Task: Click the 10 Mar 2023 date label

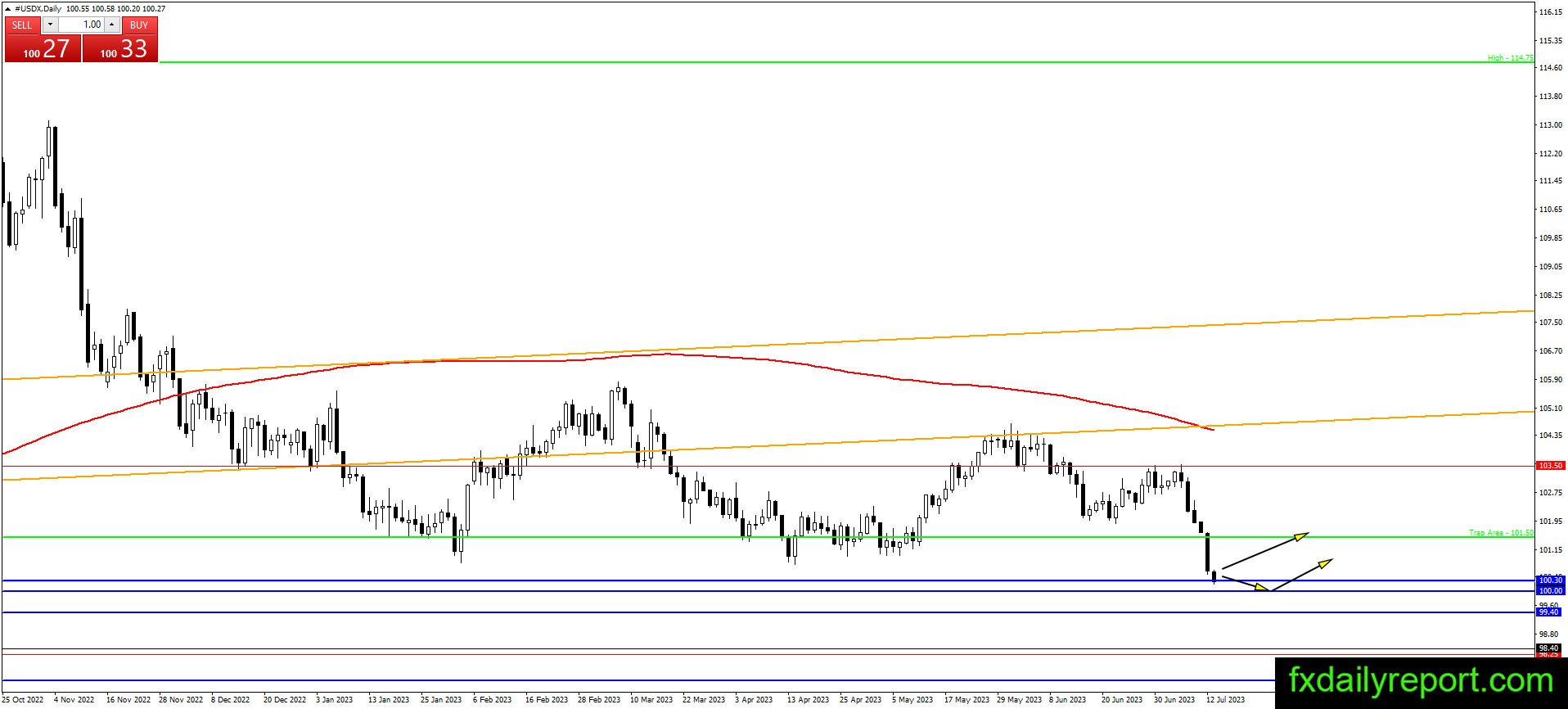Action: (x=651, y=700)
